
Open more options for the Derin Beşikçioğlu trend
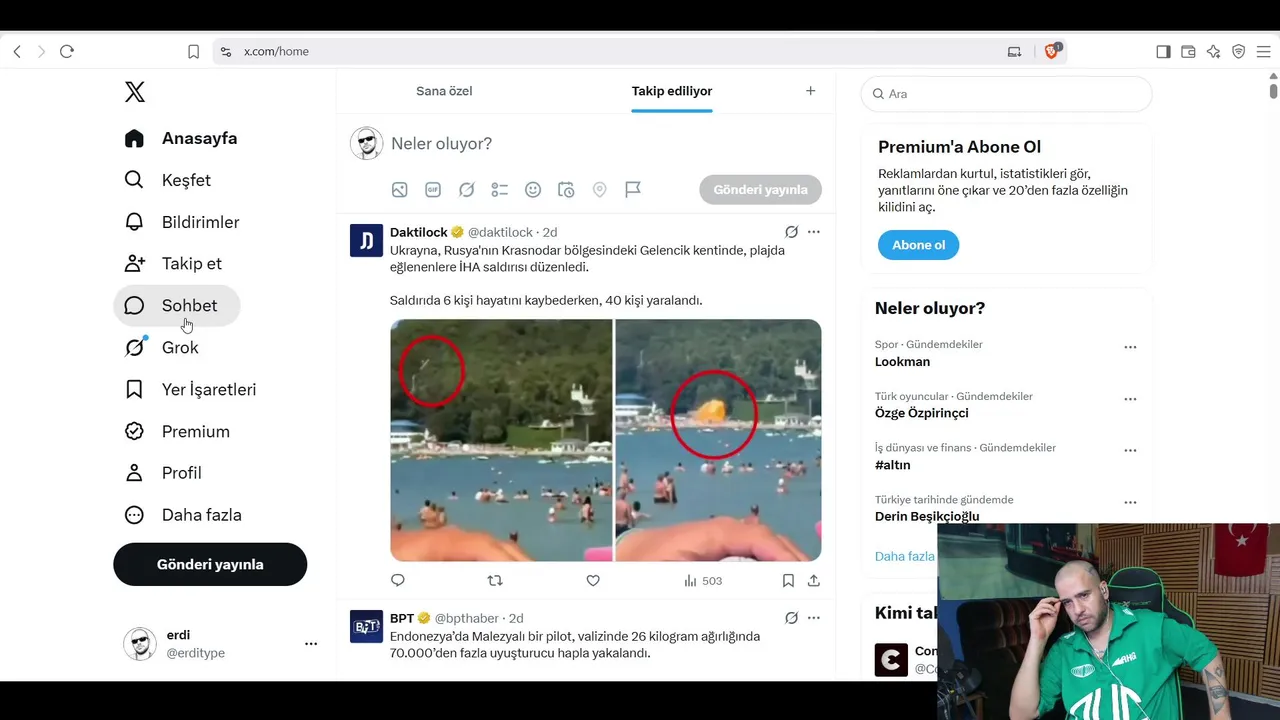pyautogui.click(x=1130, y=503)
